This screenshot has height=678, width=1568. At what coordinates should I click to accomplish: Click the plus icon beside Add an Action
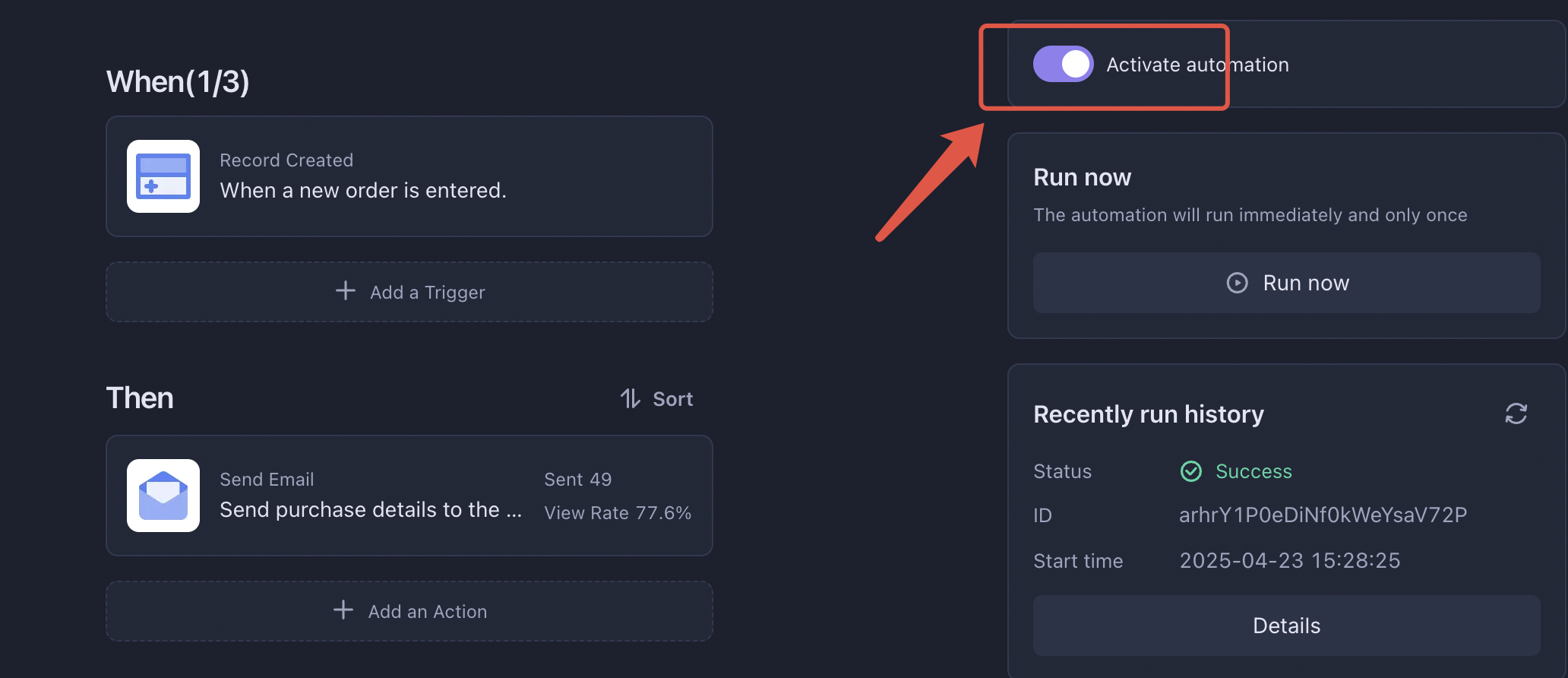tap(343, 610)
